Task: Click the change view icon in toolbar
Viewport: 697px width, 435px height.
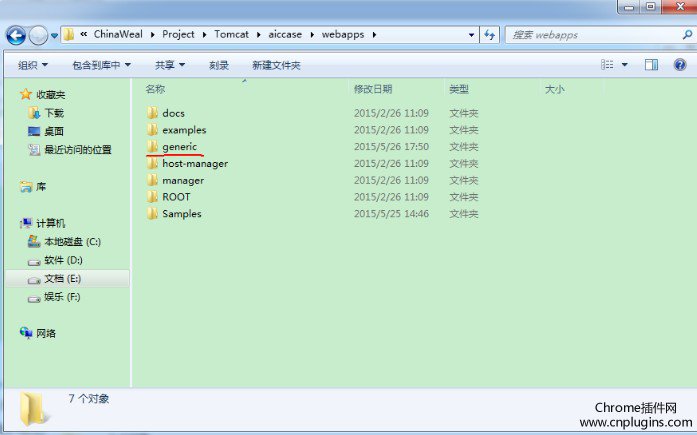Action: (x=607, y=65)
